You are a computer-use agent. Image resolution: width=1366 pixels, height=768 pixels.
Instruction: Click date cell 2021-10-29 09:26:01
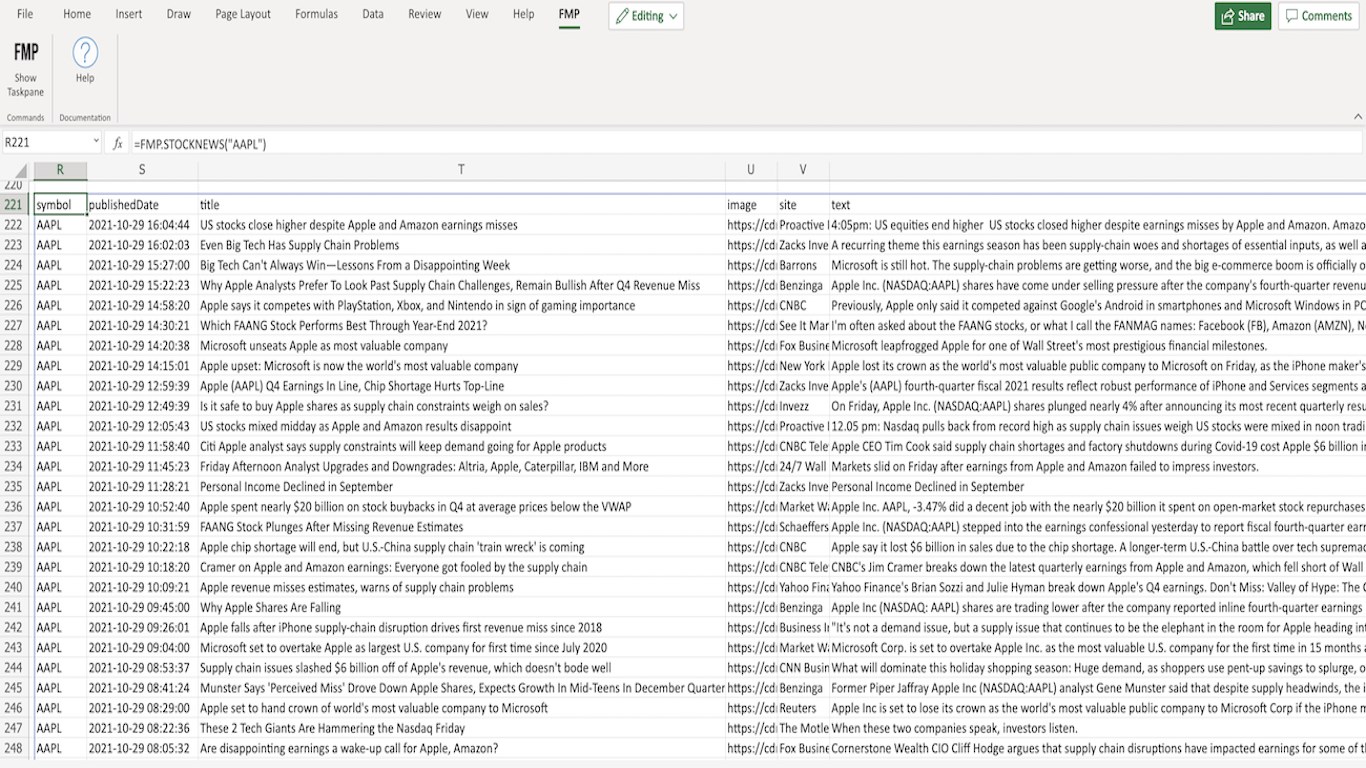click(x=142, y=627)
